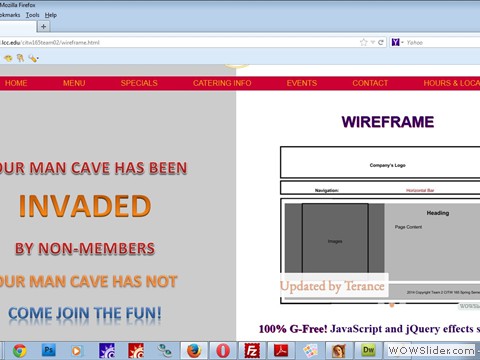Open the SPECIALS navigation link
The width and height of the screenshot is (480, 360).
[139, 83]
